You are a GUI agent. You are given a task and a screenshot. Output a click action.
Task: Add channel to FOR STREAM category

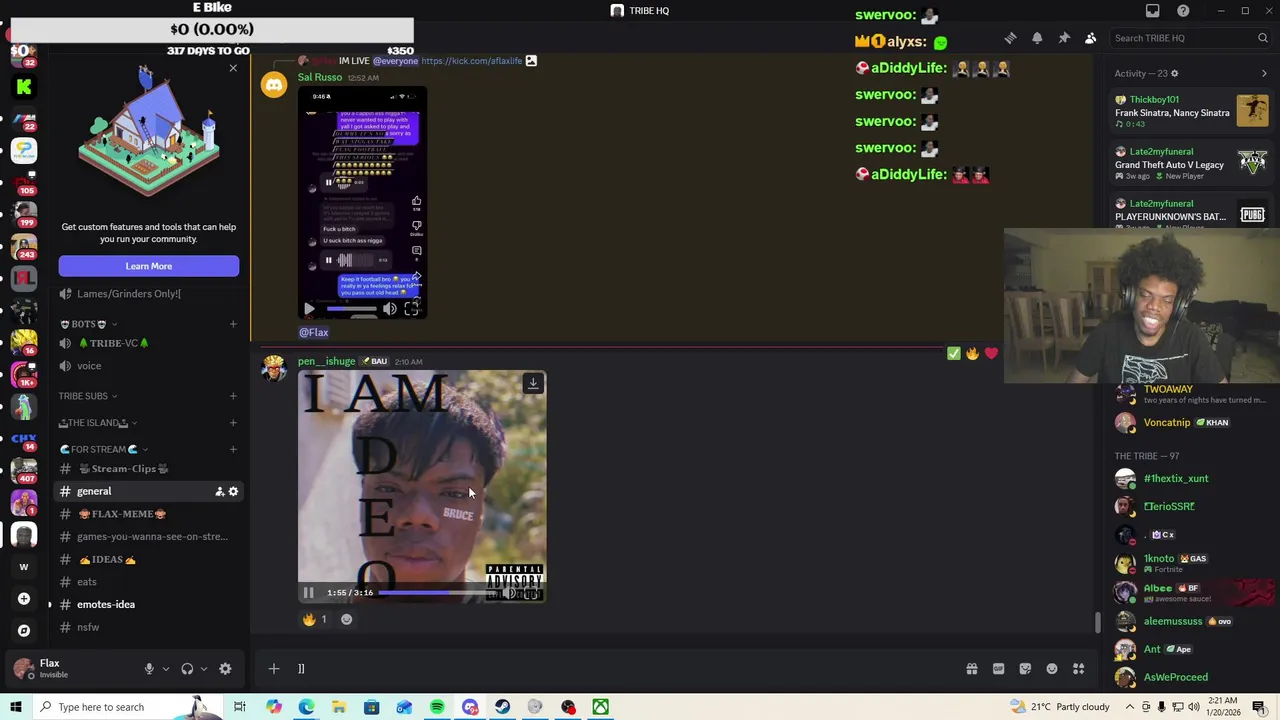coord(233,449)
